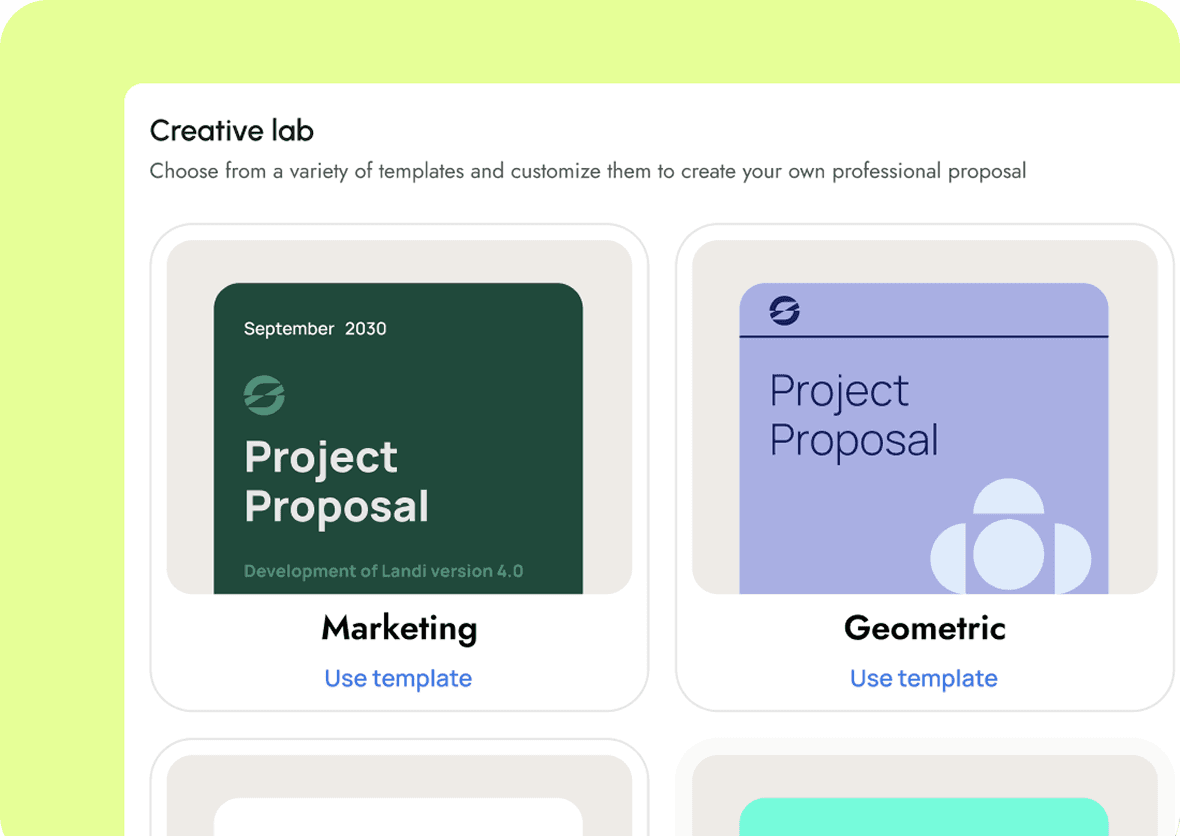Image resolution: width=1180 pixels, height=836 pixels.
Task: Select the Geometric title label
Action: 924,628
